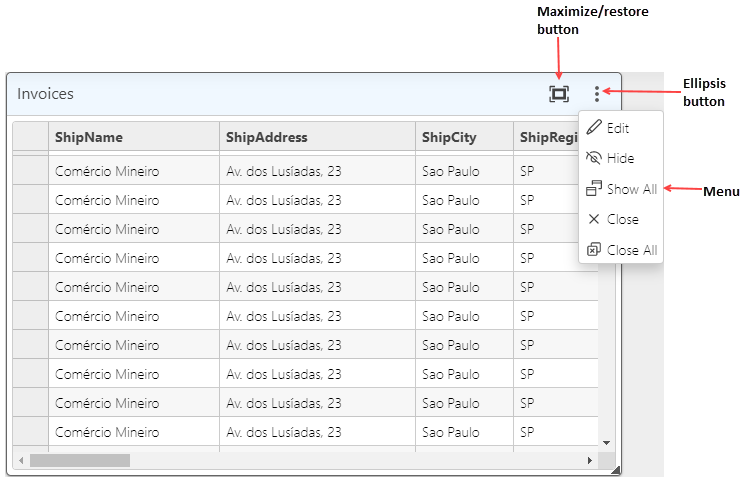Select the first row's header cell

pos(30,171)
